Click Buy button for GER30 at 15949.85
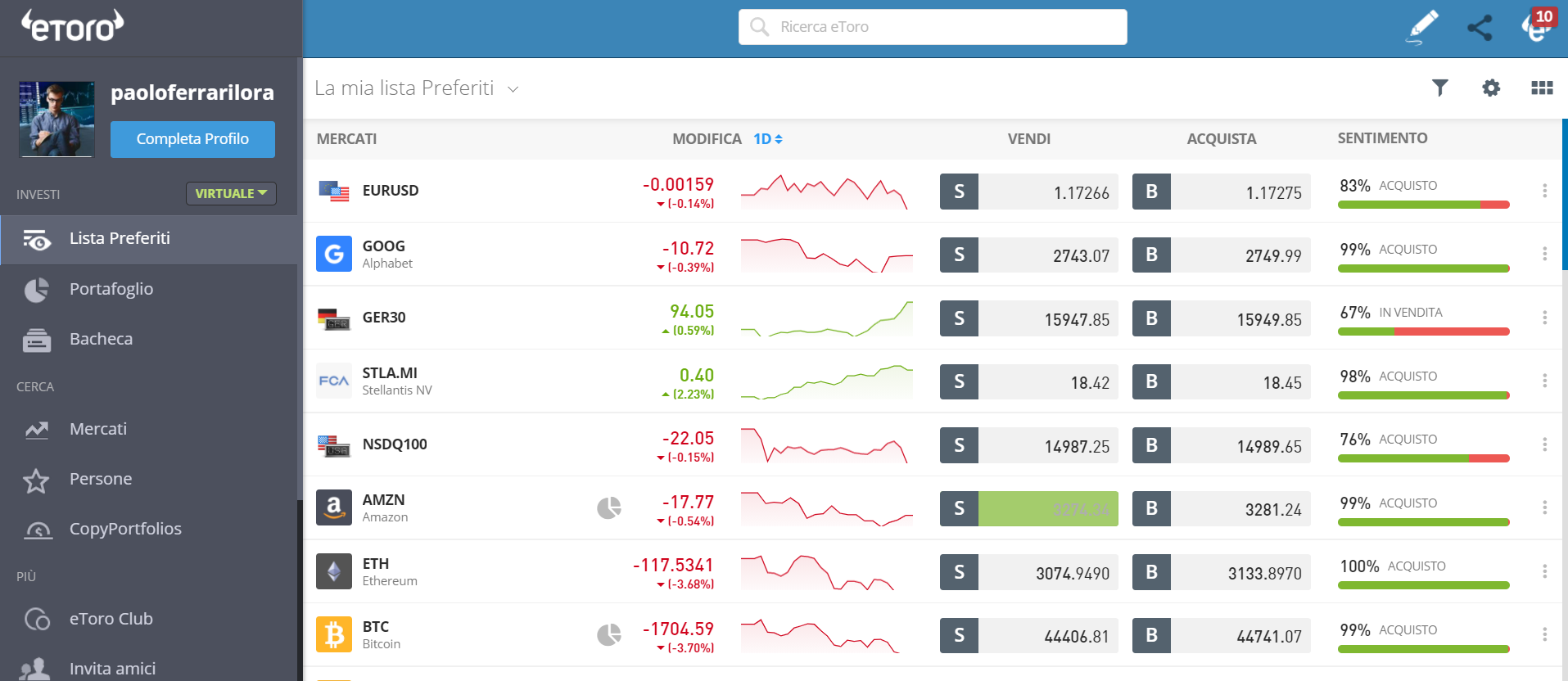 1222,318
